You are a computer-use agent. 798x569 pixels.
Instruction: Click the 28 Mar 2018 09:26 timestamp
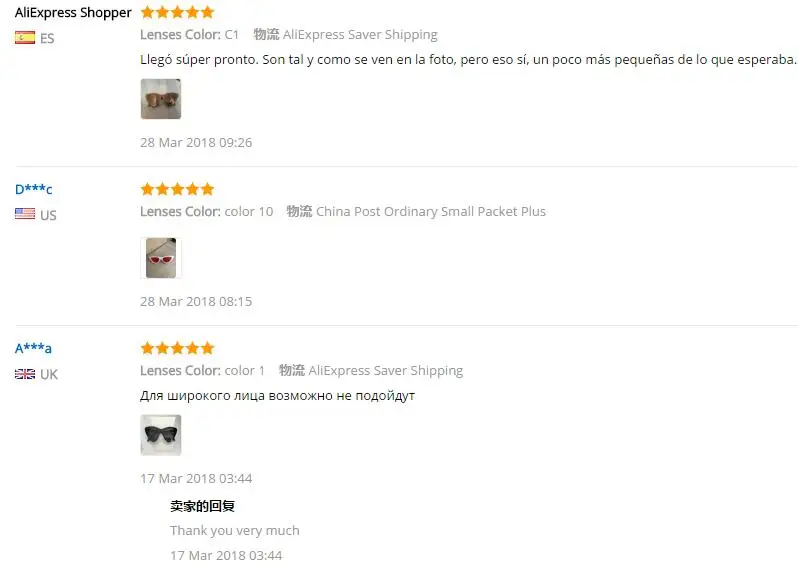(196, 143)
